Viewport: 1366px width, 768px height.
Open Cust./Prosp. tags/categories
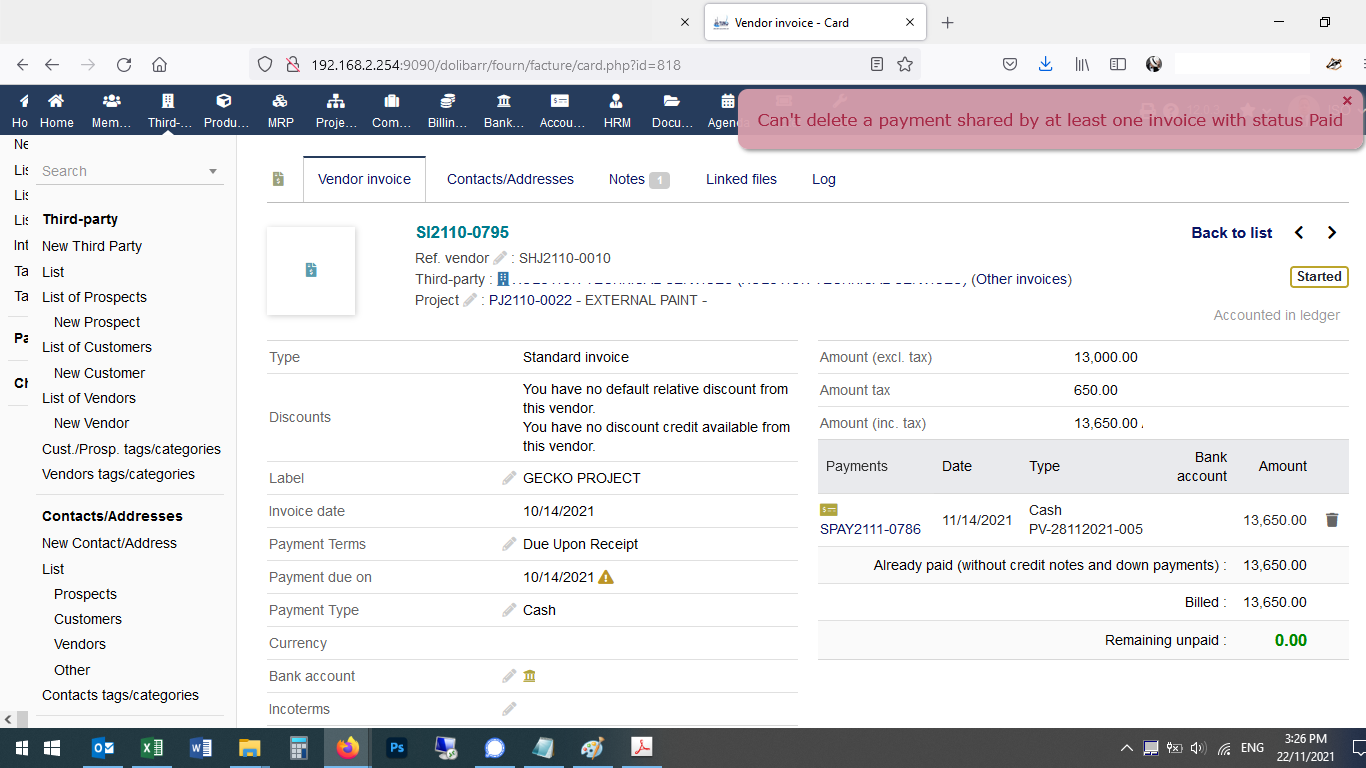point(131,449)
